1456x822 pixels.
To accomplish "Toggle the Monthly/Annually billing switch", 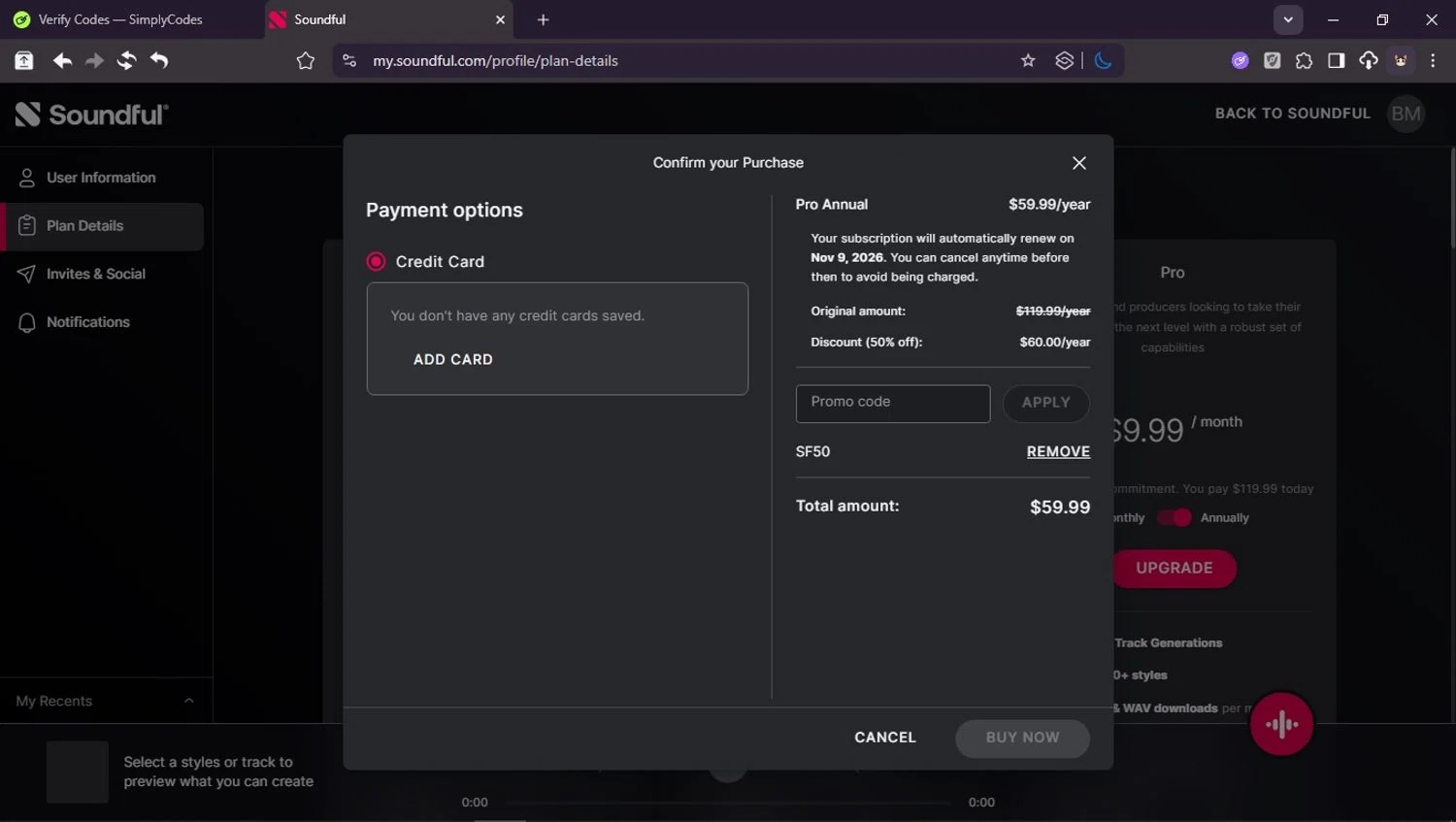I will [1174, 517].
